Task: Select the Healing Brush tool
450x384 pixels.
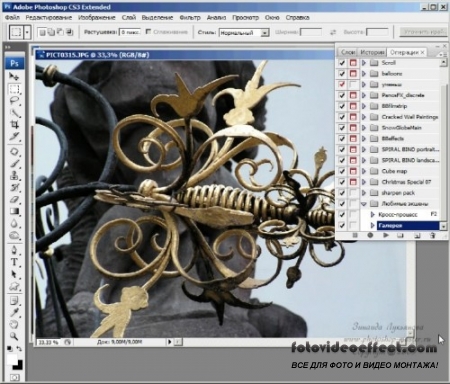Action: [14, 152]
